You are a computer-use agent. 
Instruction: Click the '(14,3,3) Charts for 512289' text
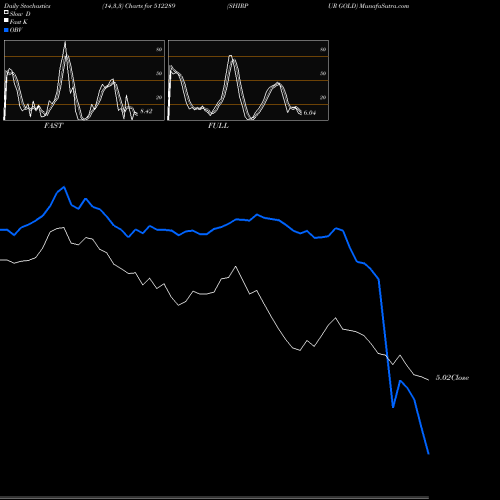click(x=139, y=6)
